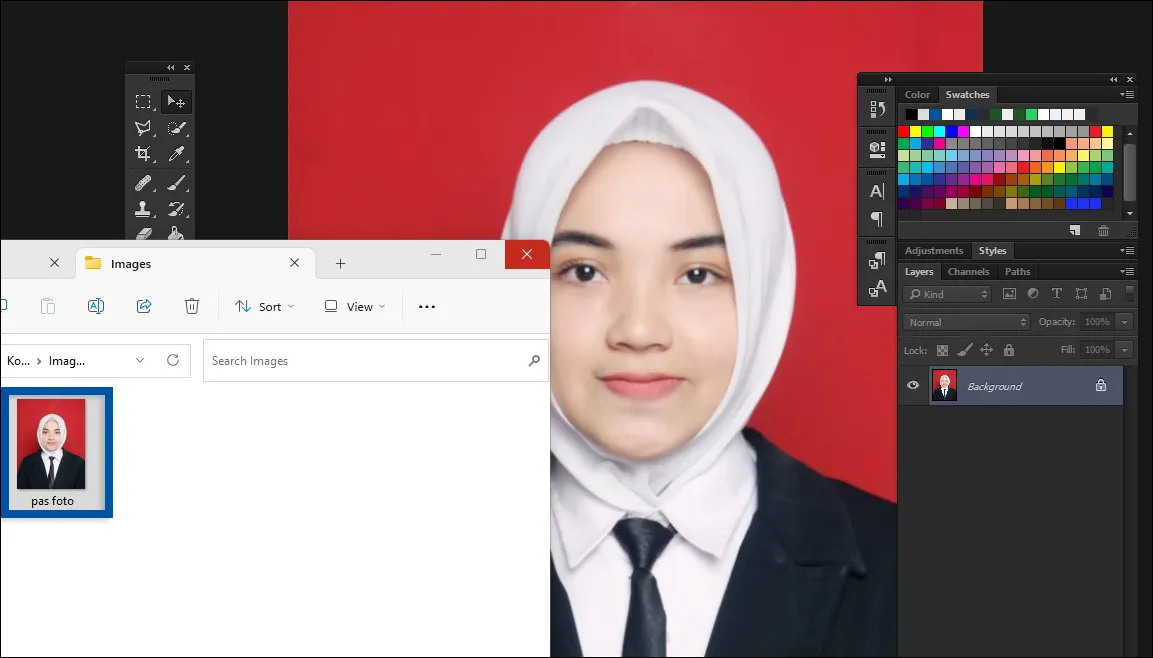Enable the type layers filter in Layers panel

(1056, 293)
